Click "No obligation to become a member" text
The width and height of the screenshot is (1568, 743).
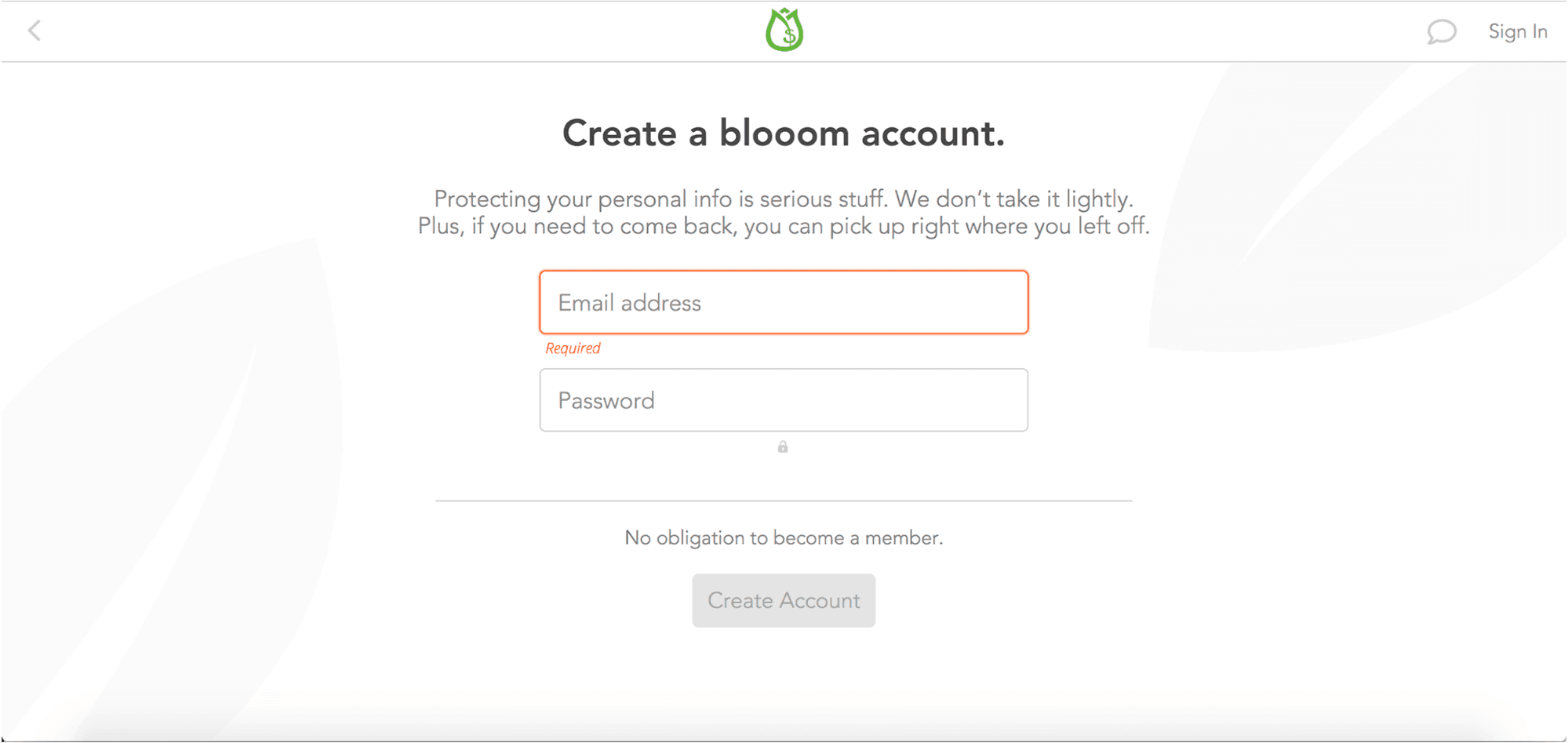tap(784, 538)
